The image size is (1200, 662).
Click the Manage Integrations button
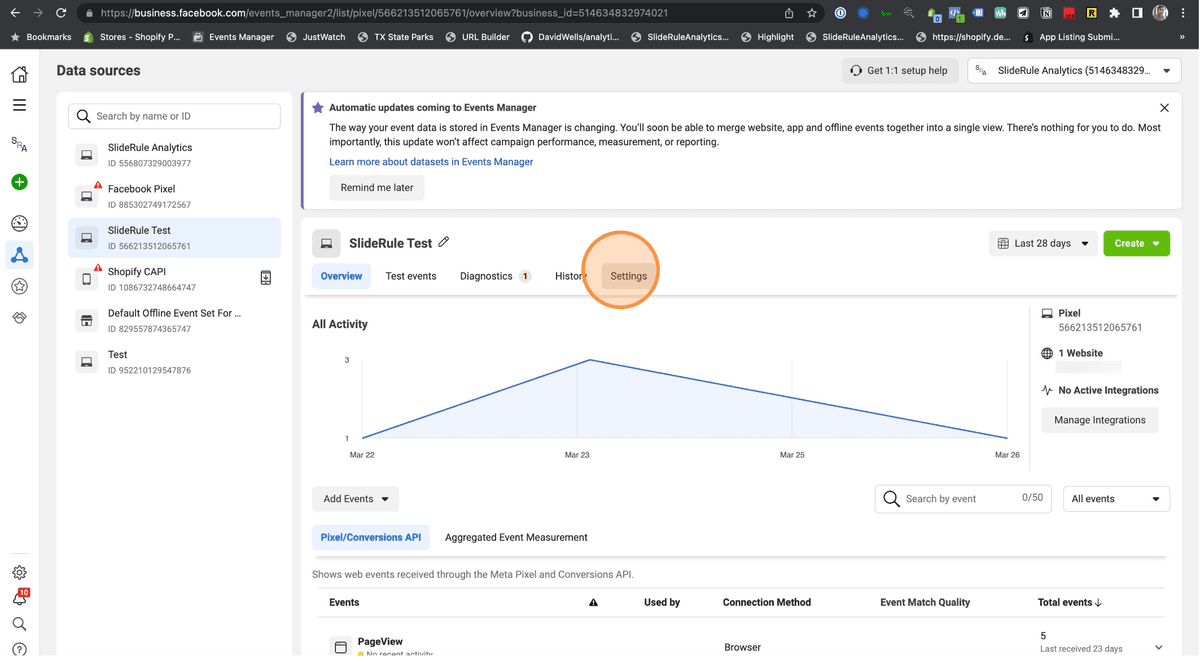(x=1100, y=420)
